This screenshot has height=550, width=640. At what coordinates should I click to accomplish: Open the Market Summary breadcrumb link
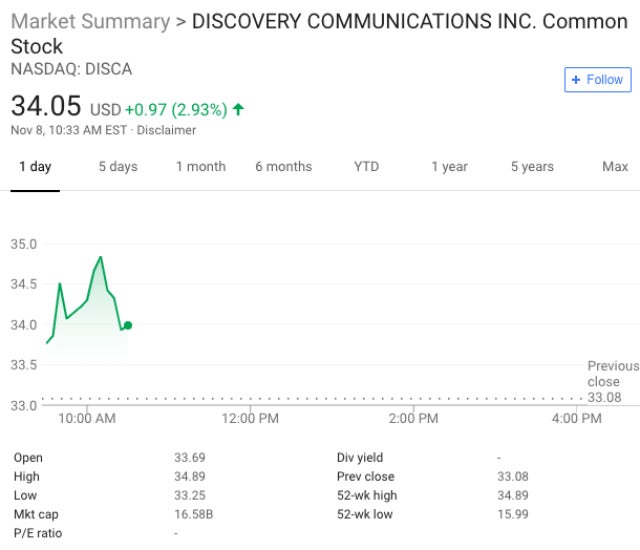click(90, 21)
